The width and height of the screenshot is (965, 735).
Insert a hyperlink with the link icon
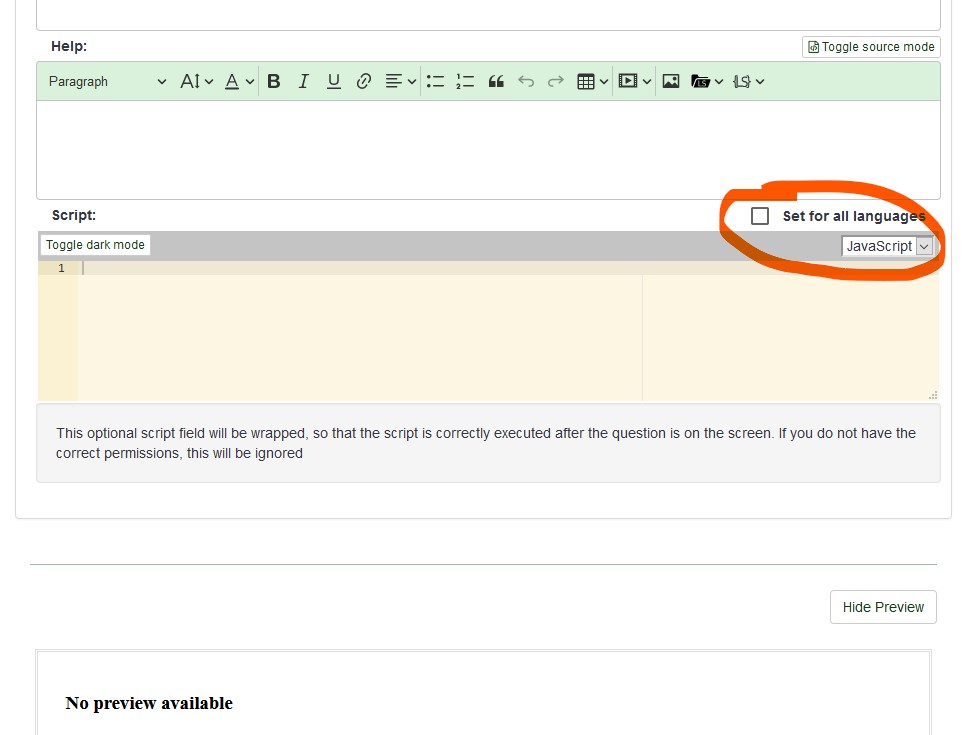364,81
